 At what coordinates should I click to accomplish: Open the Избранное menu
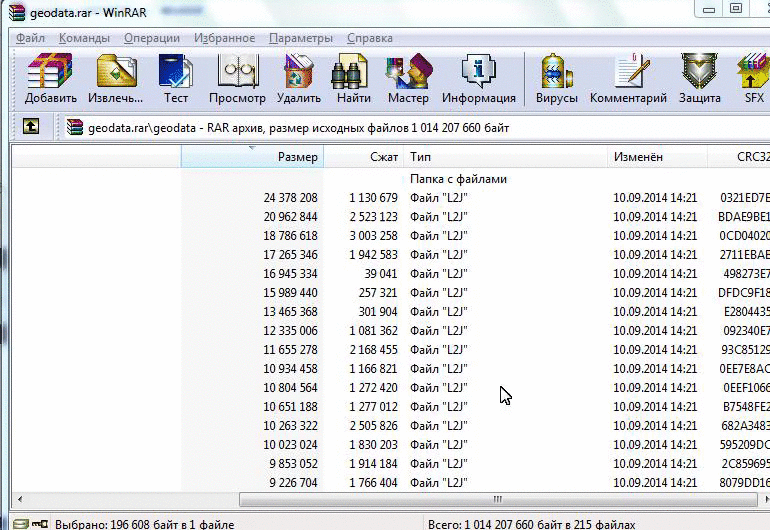pyautogui.click(x=224, y=38)
